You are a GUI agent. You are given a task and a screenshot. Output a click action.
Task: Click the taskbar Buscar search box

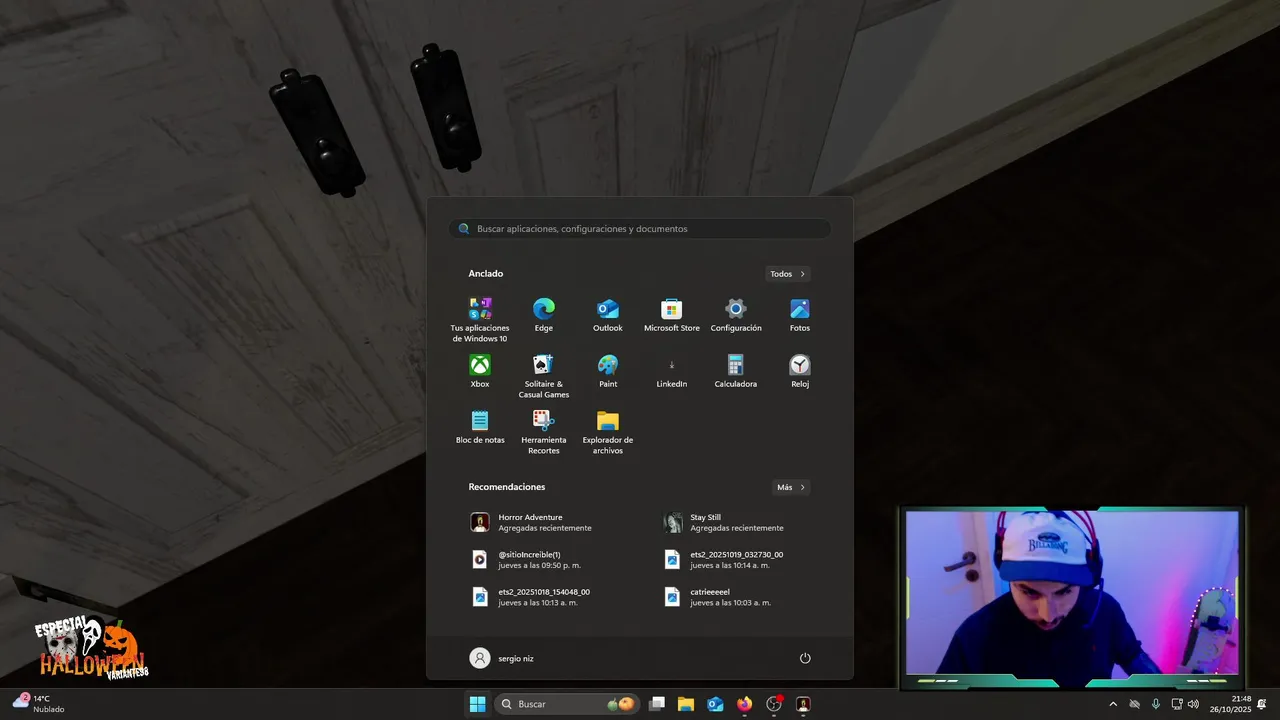coord(567,704)
